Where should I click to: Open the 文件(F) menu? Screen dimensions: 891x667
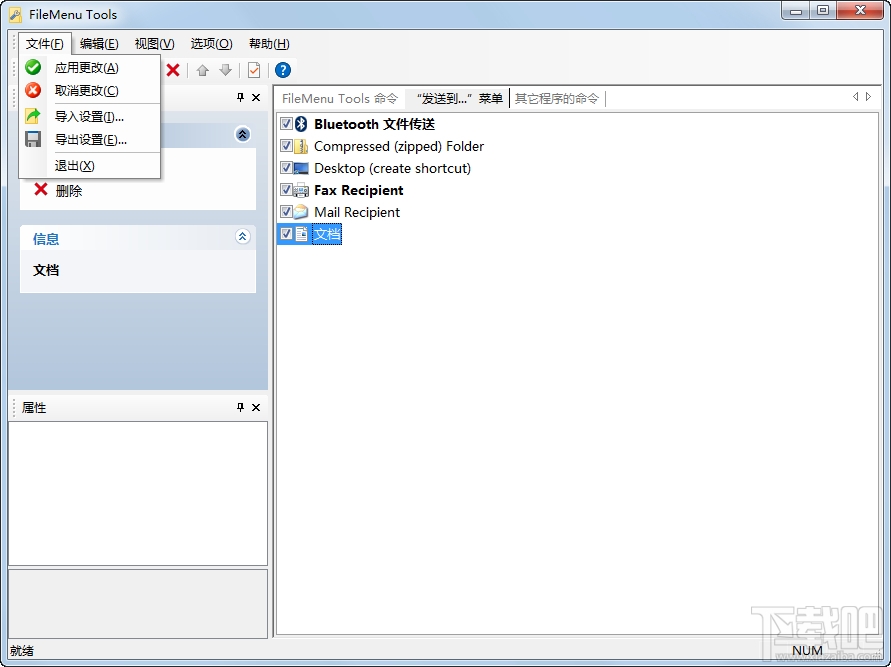[x=45, y=44]
